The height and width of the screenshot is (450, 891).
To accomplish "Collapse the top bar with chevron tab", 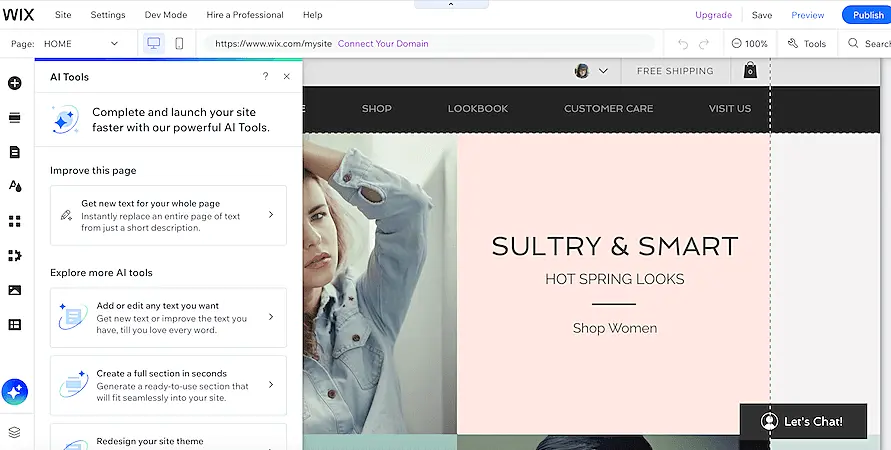I will pyautogui.click(x=451, y=4).
